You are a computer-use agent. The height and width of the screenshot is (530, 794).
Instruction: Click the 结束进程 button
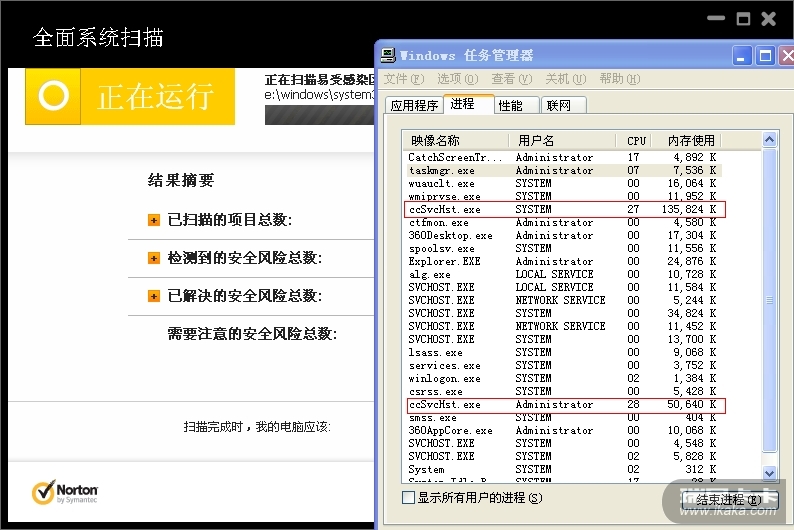[728, 500]
